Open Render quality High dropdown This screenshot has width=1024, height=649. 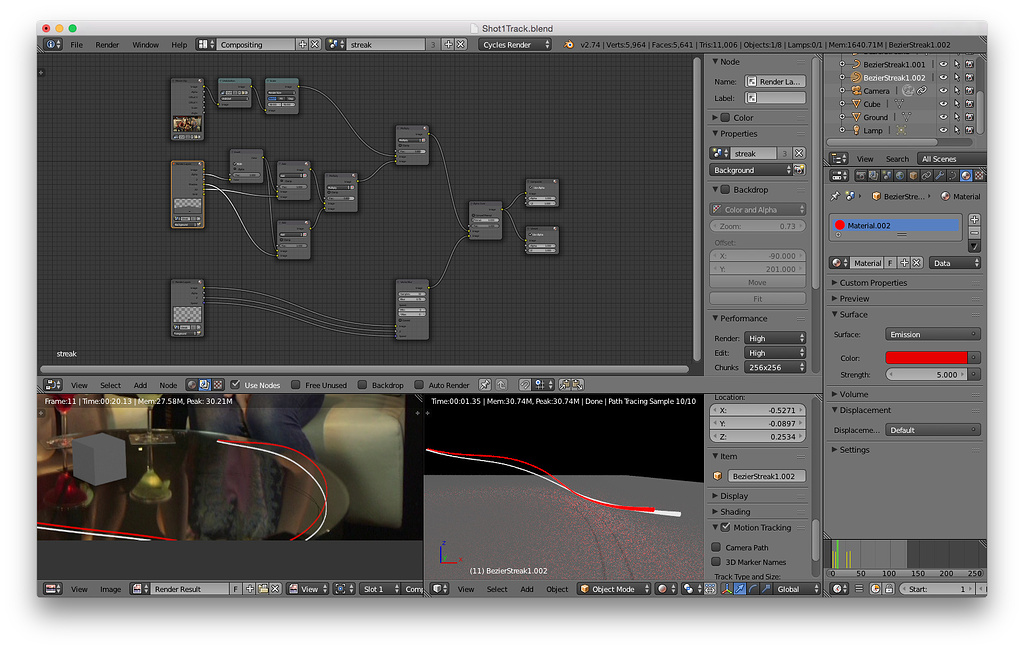pos(775,338)
